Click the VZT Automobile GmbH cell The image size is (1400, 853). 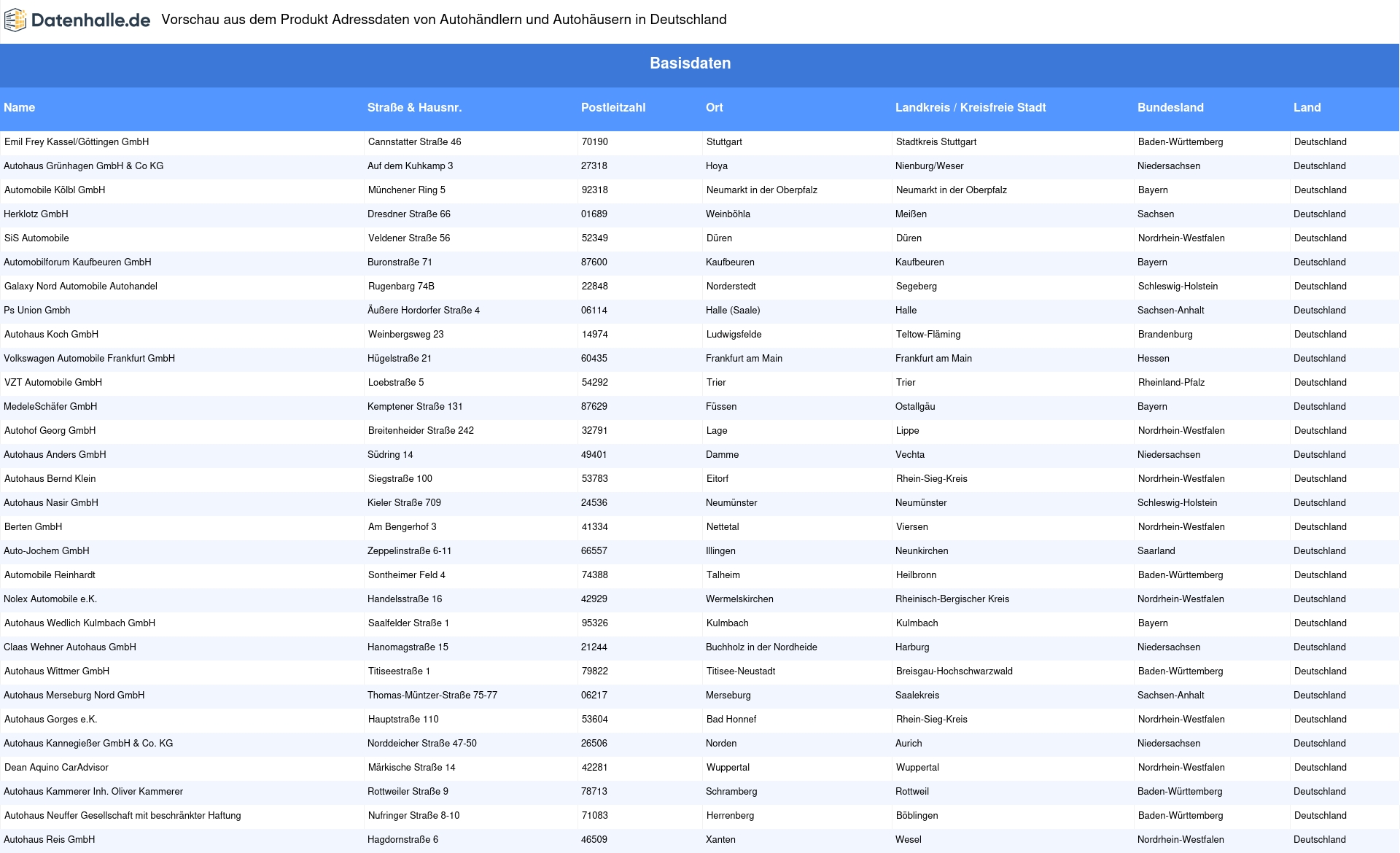point(53,383)
